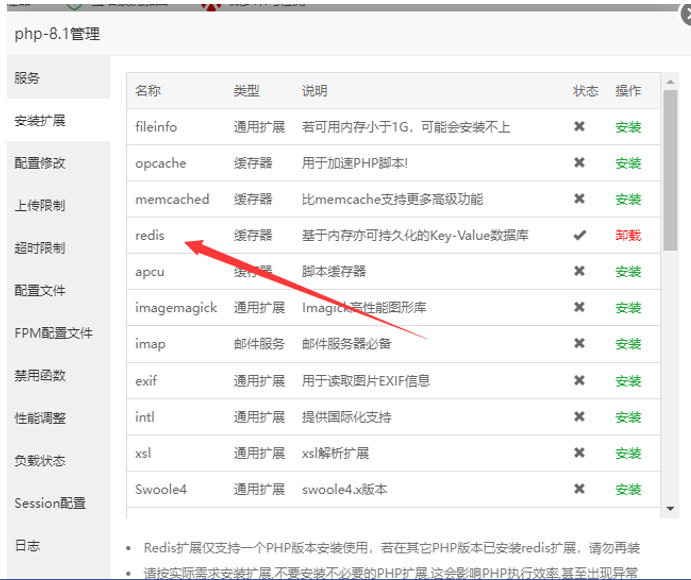This screenshot has height=580, width=691.
Task: Click the xsl解析扩展 description
Action: [x=335, y=453]
